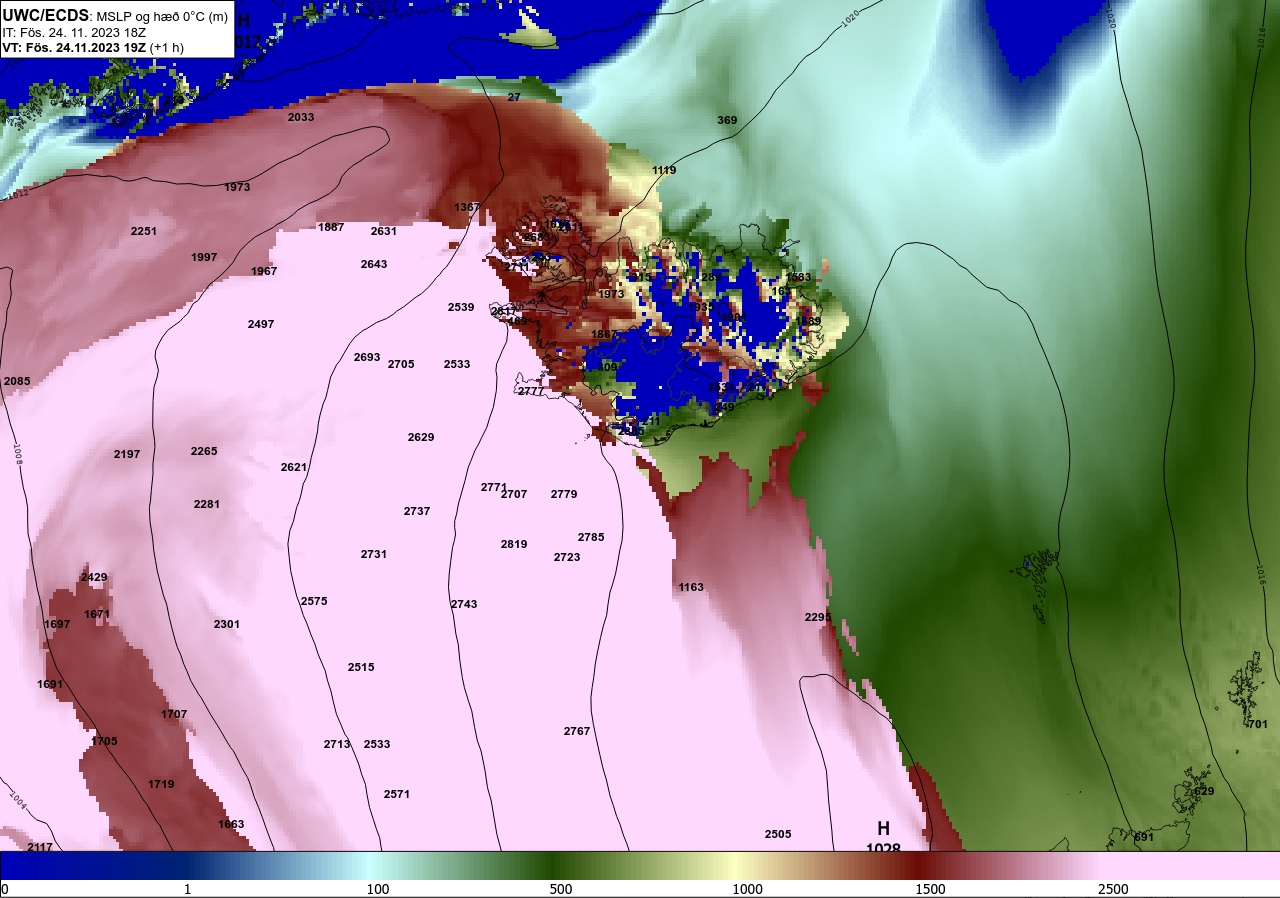1280x898 pixels.
Task: Click the map value 2819
Action: pyautogui.click(x=514, y=544)
